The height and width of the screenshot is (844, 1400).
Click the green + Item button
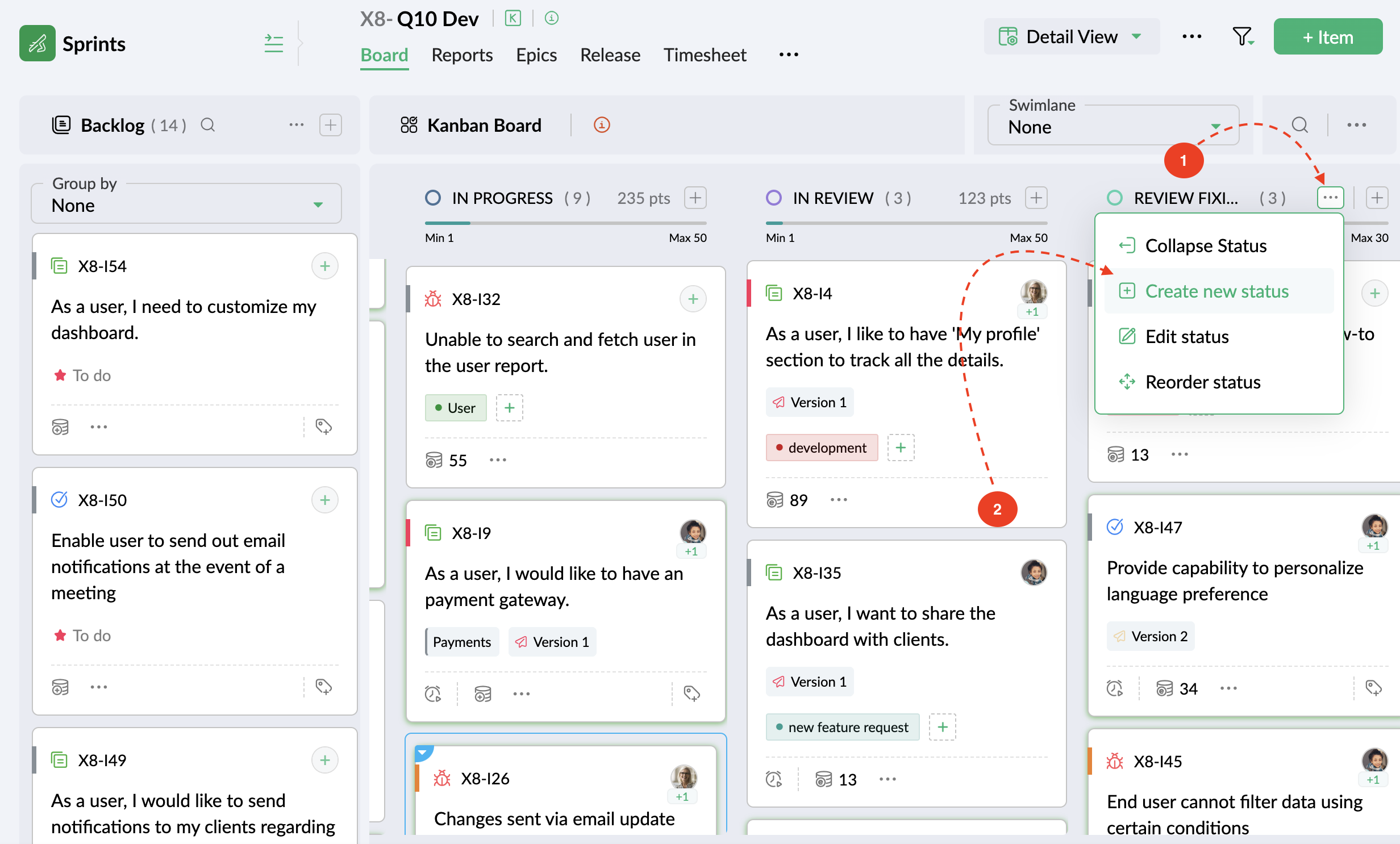pos(1327,37)
